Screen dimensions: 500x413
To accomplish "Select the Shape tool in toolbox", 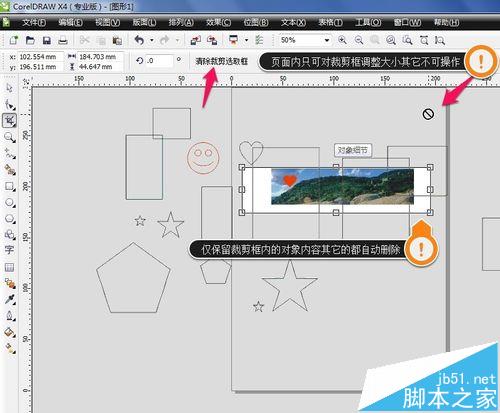I will [9, 105].
